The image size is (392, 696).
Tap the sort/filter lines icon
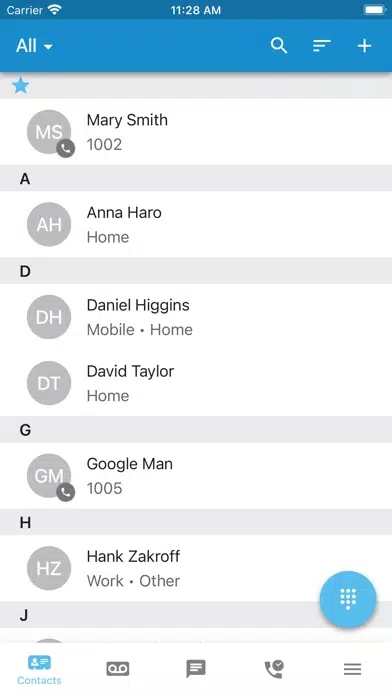point(321,46)
